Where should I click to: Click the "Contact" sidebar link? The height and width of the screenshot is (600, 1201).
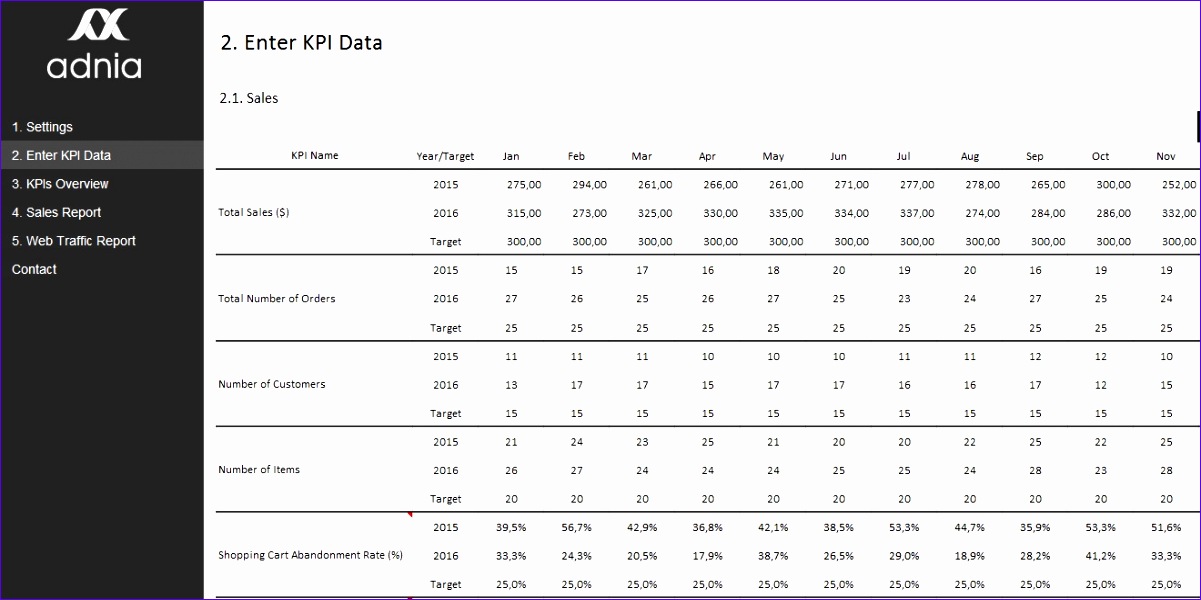coord(34,269)
